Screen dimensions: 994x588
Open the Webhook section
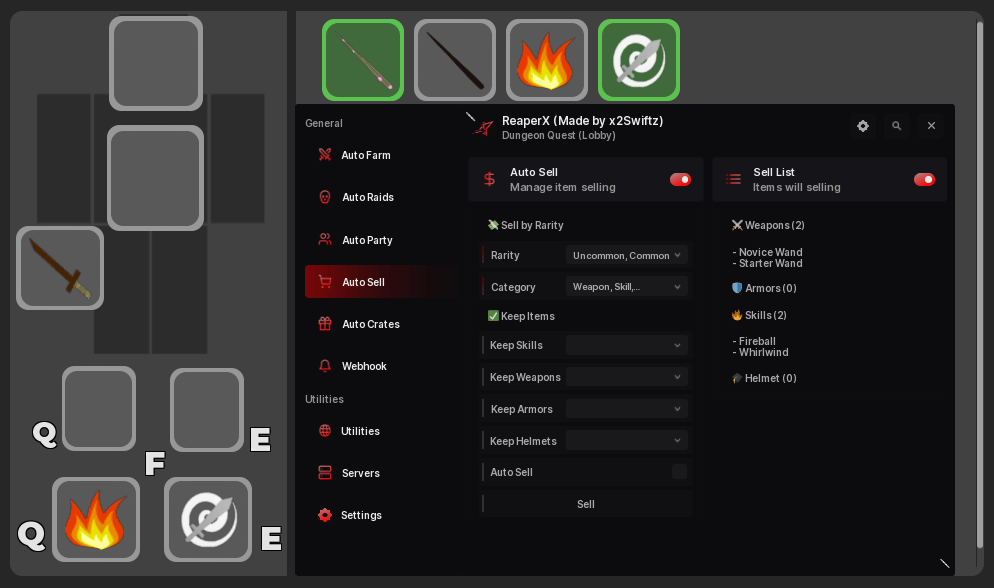tap(381, 366)
